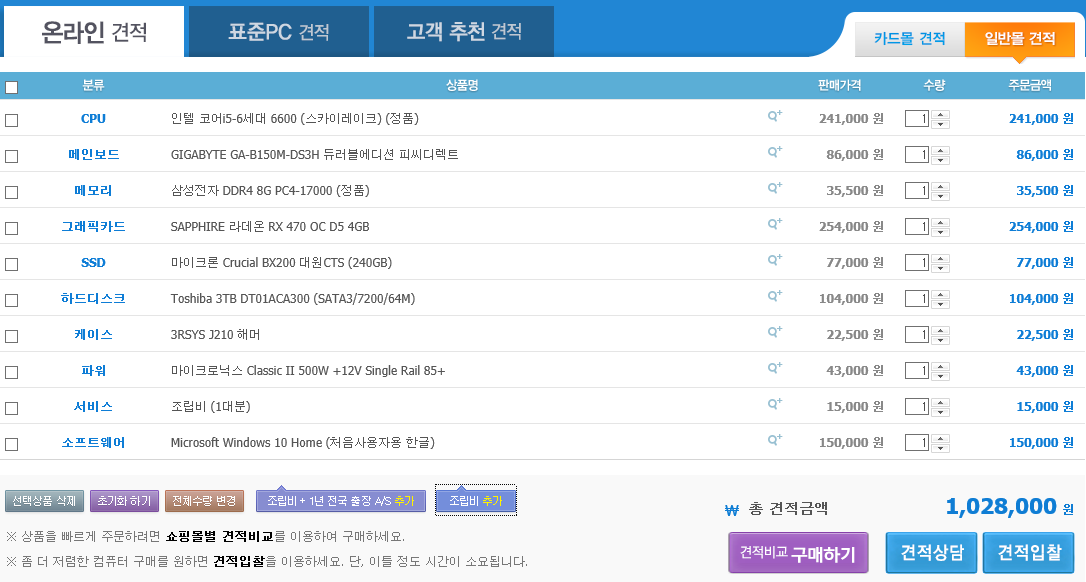This screenshot has width=1086, height=582.
Task: Increase the 메모리 quantity with the up arrow
Action: click(x=940, y=186)
